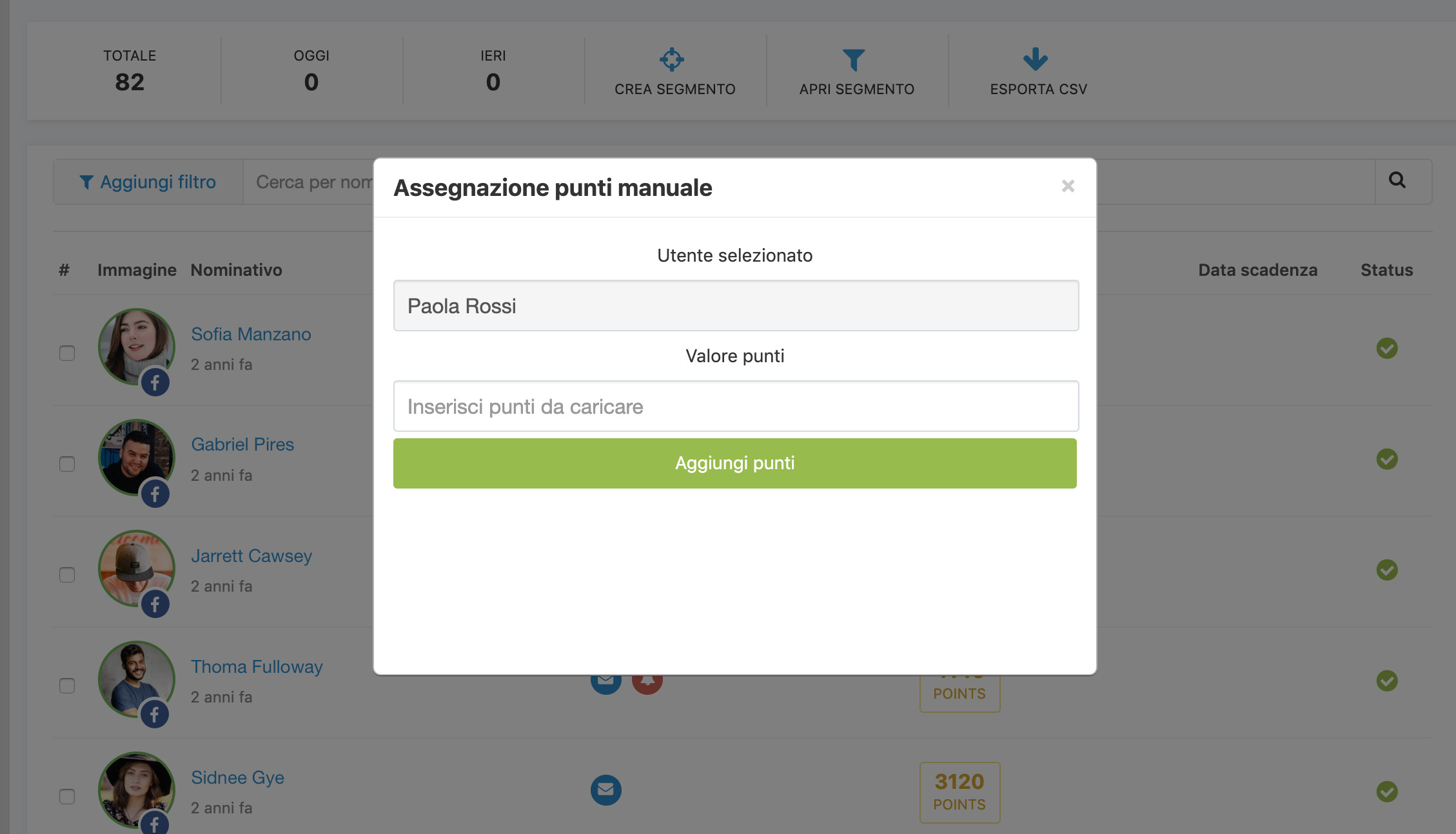
Task: Click the Utente selezionato field Paola Rossi
Action: (736, 305)
